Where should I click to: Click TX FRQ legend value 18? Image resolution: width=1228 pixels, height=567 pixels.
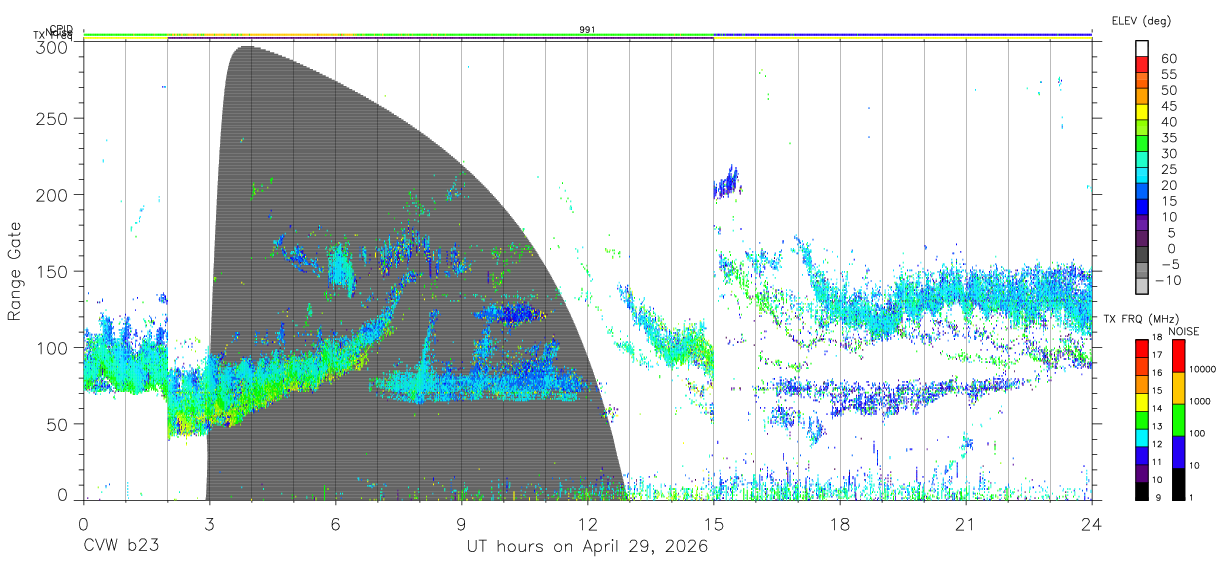pyautogui.click(x=1158, y=338)
